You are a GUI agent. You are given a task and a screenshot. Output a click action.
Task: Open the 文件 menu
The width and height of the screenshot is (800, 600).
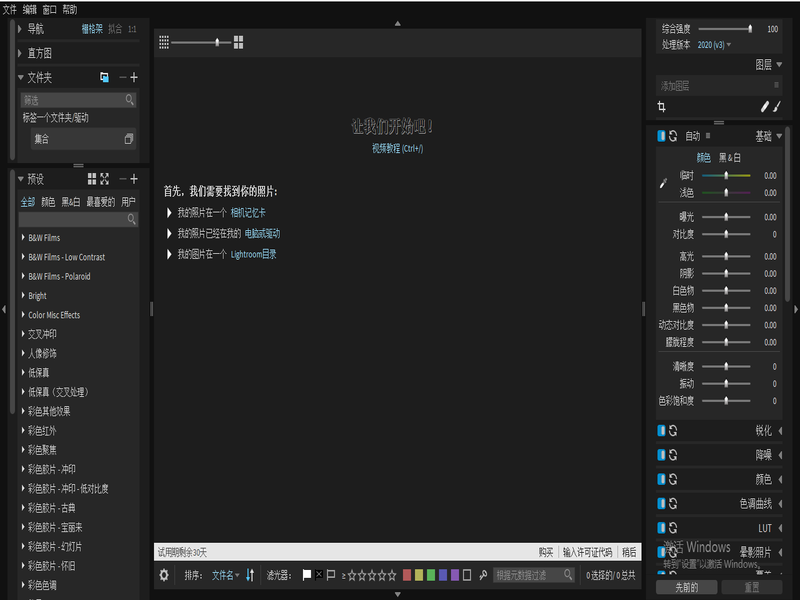(x=10, y=9)
